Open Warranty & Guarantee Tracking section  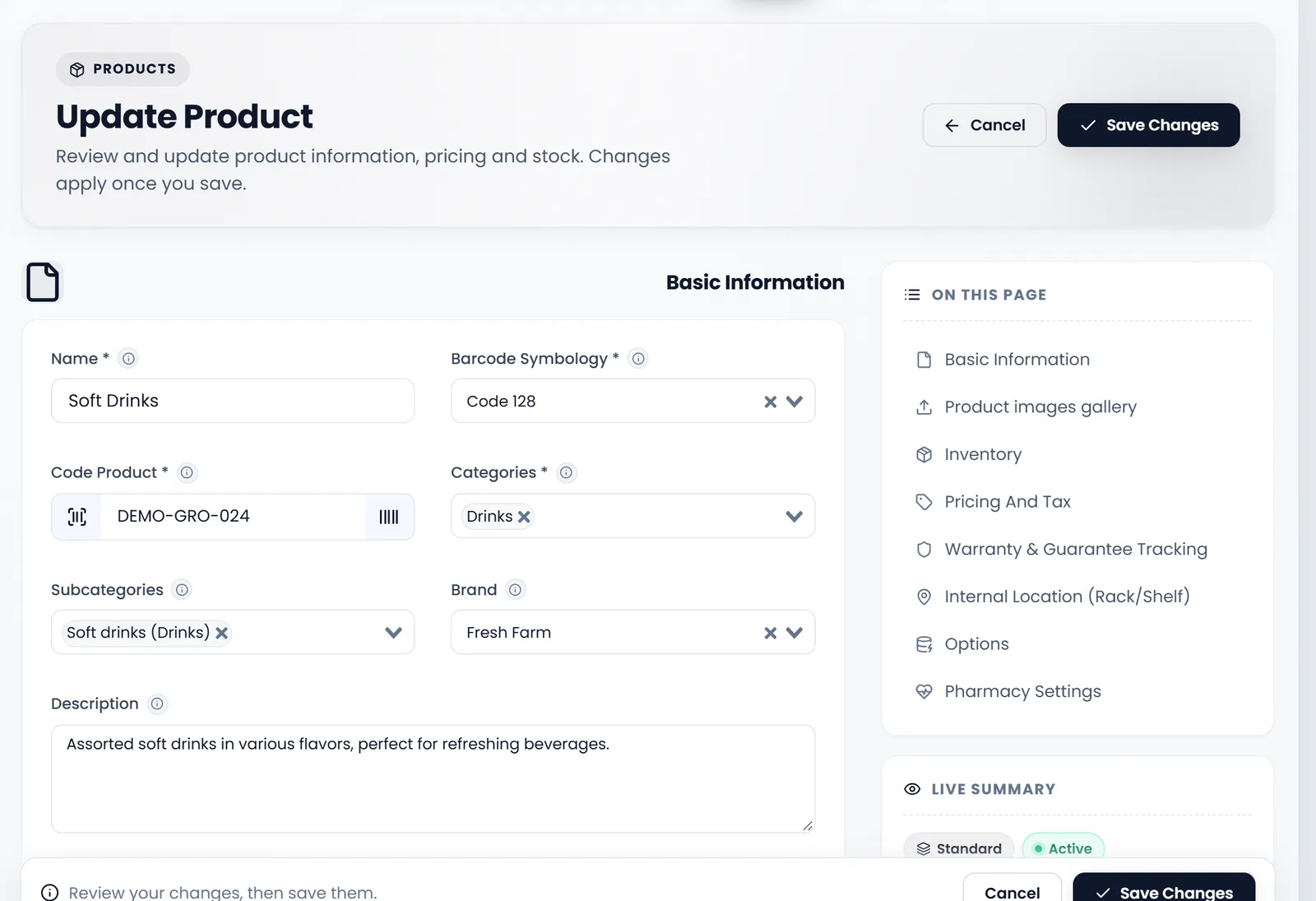(1062, 550)
